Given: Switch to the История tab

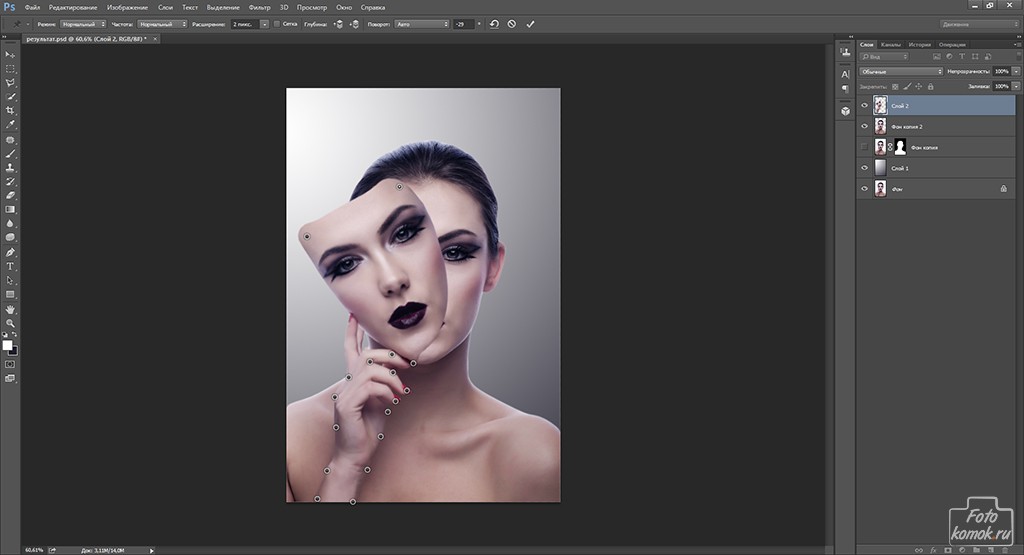Looking at the screenshot, I should (920, 45).
